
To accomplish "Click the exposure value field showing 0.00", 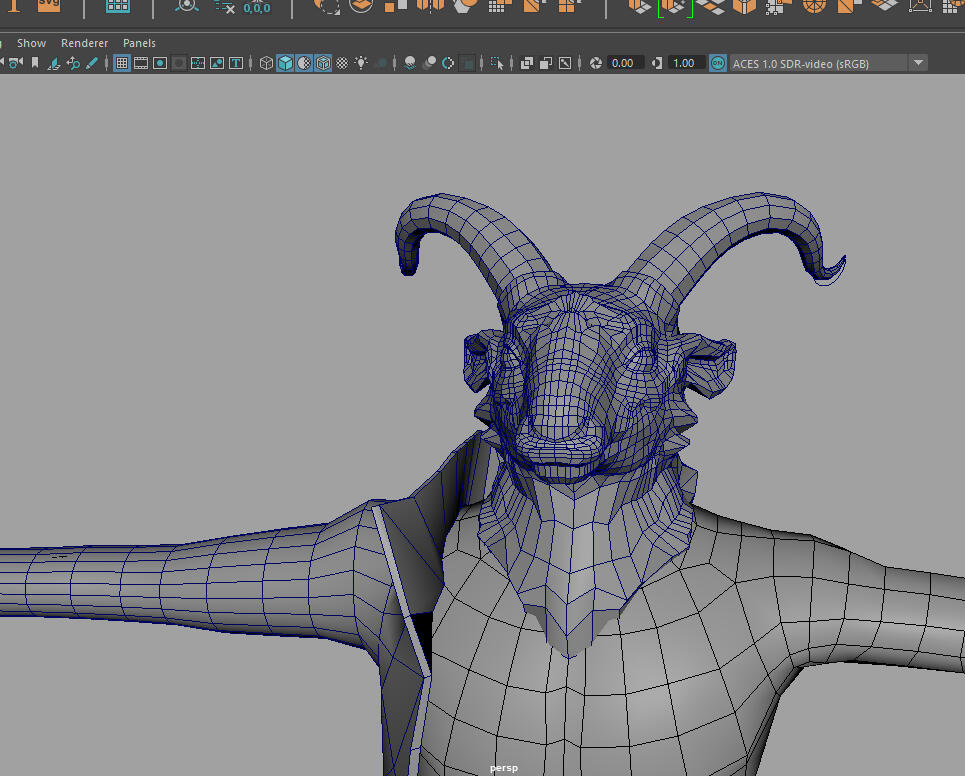I will click(623, 63).
